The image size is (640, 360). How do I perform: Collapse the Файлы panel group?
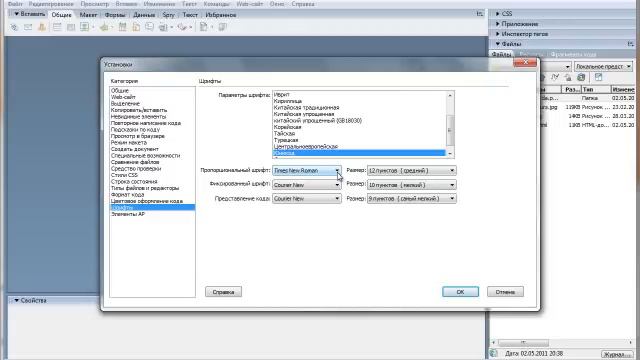click(498, 44)
